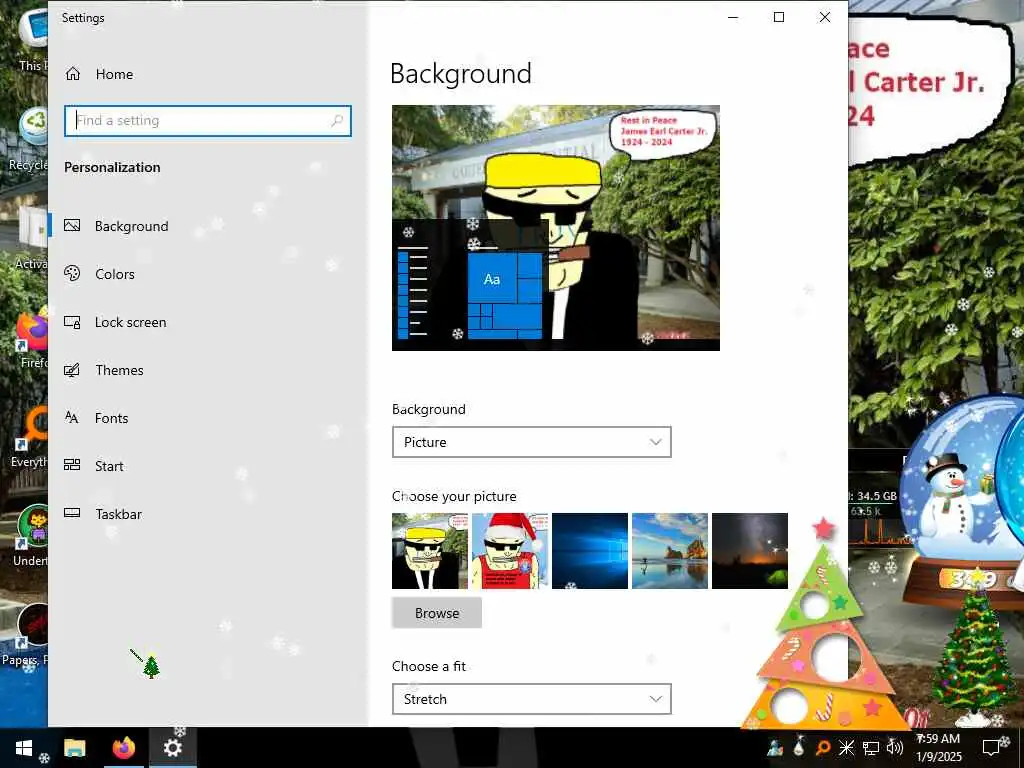Select the Fonts icon
This screenshot has height=768, width=1024.
click(x=72, y=418)
